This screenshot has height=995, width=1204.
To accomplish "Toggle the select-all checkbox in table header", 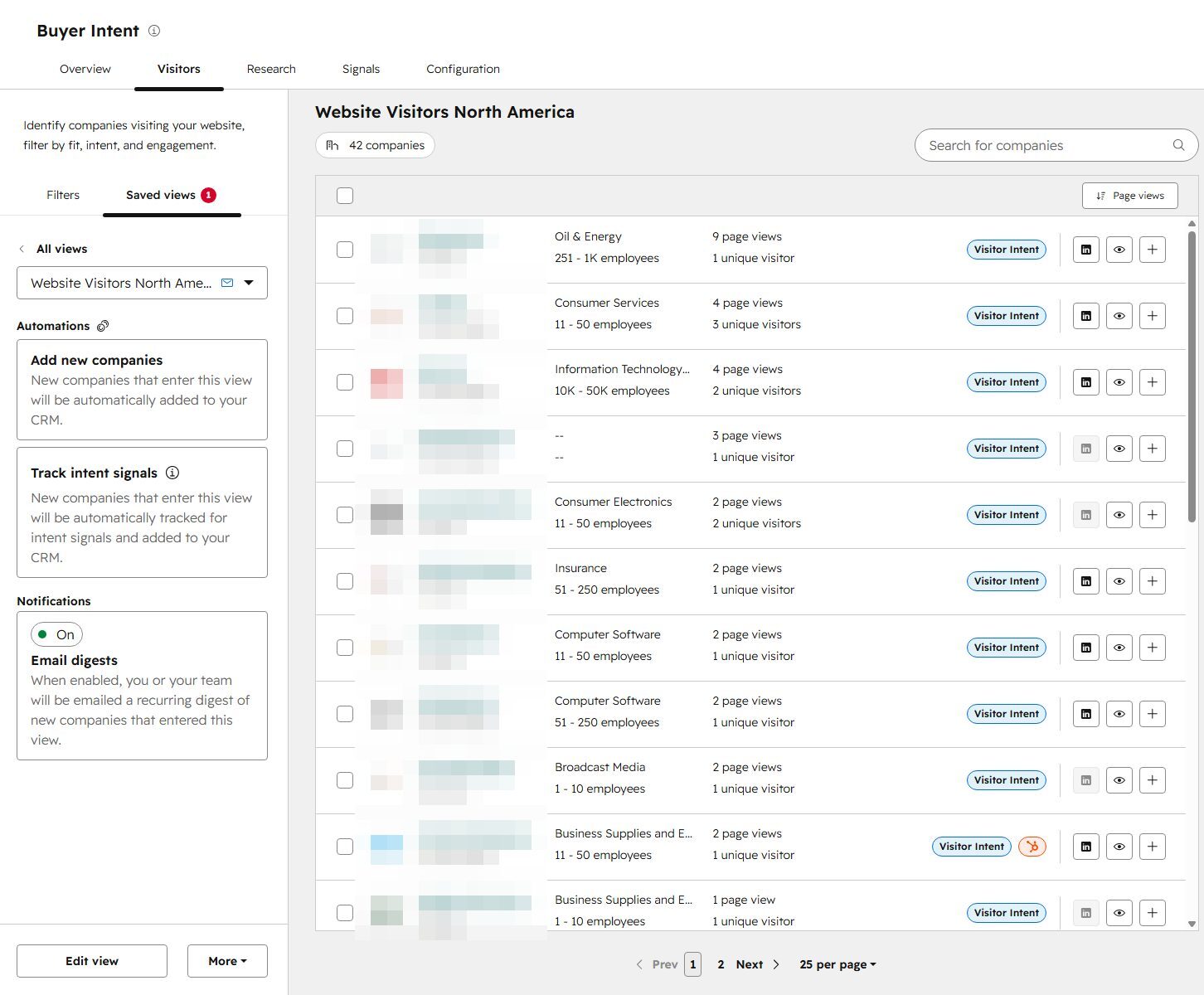I will coord(345,196).
